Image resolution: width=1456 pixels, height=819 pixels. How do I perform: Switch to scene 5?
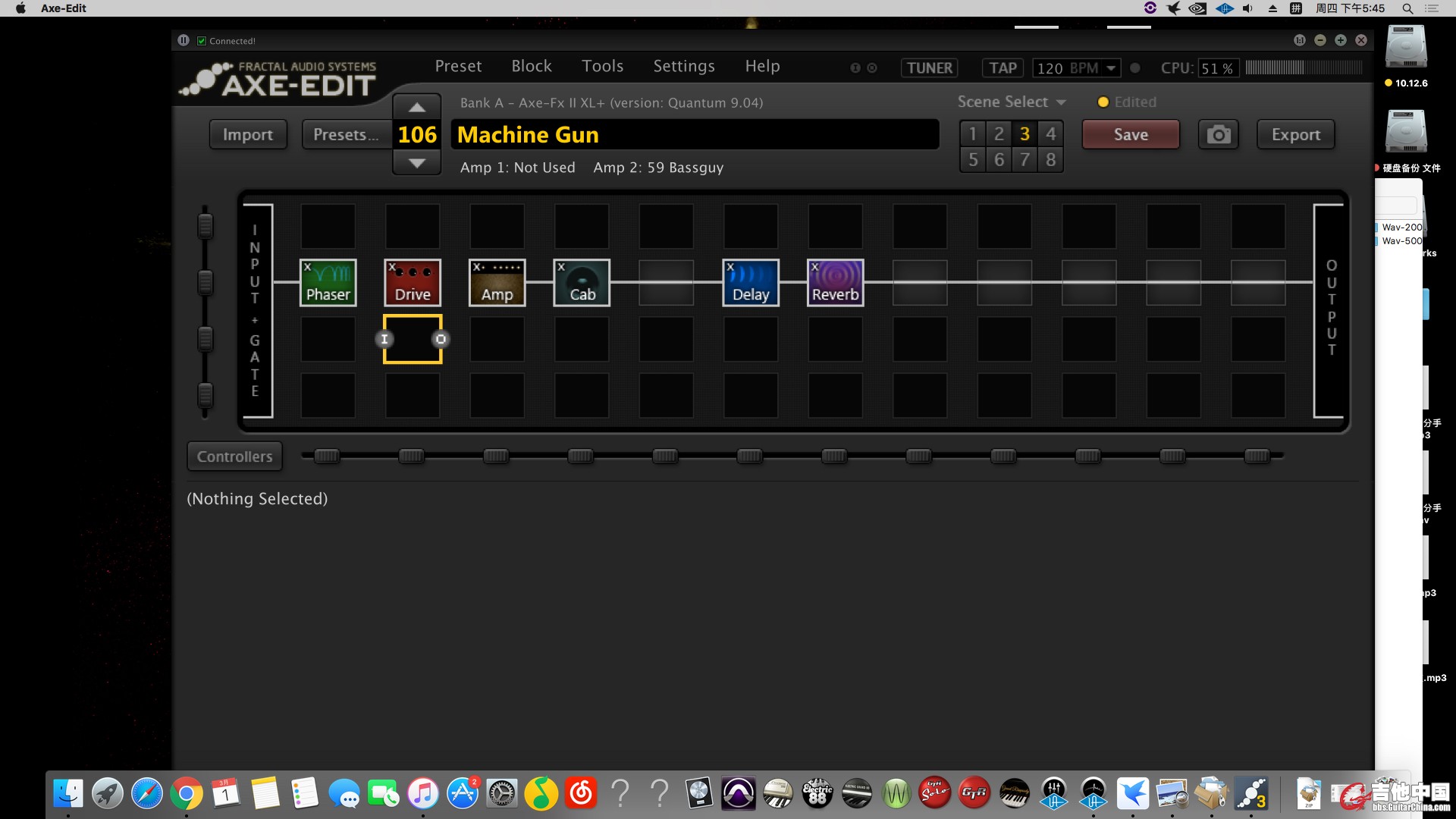pos(973,159)
